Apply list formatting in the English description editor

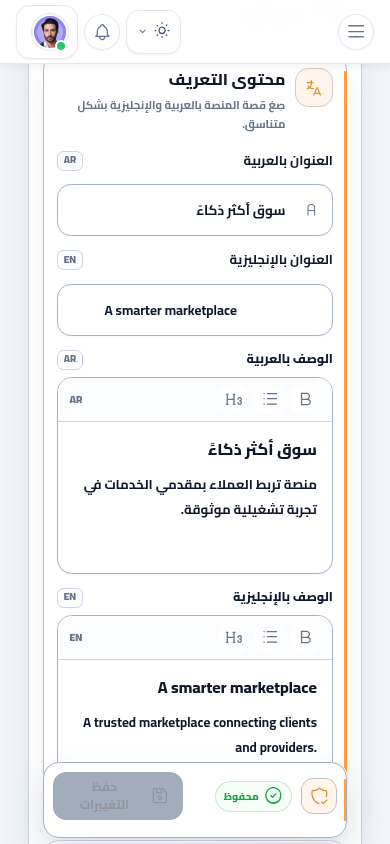270,637
